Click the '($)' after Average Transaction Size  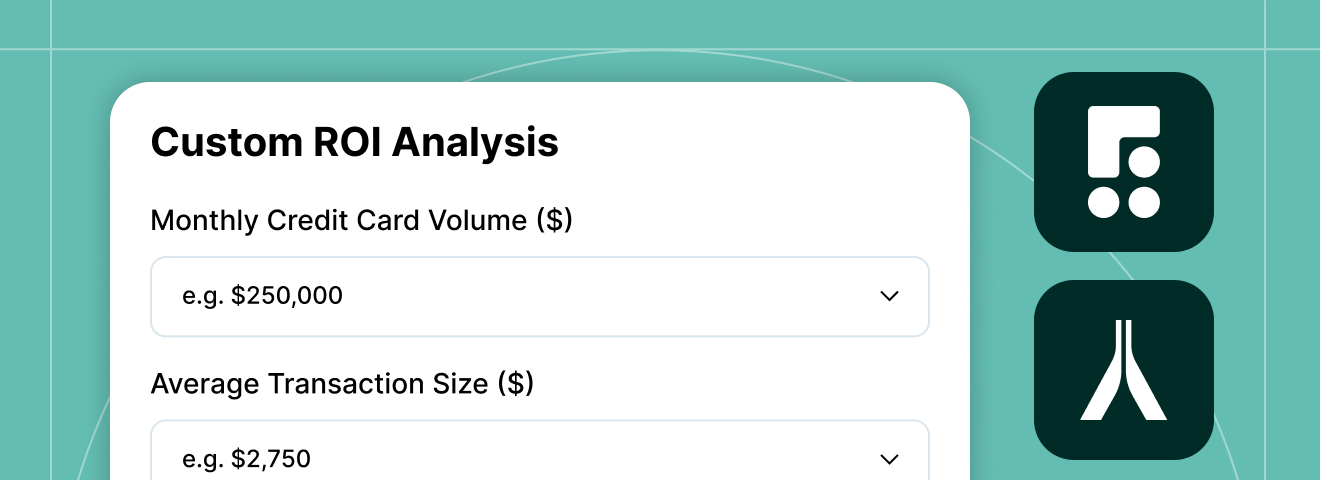pos(515,383)
